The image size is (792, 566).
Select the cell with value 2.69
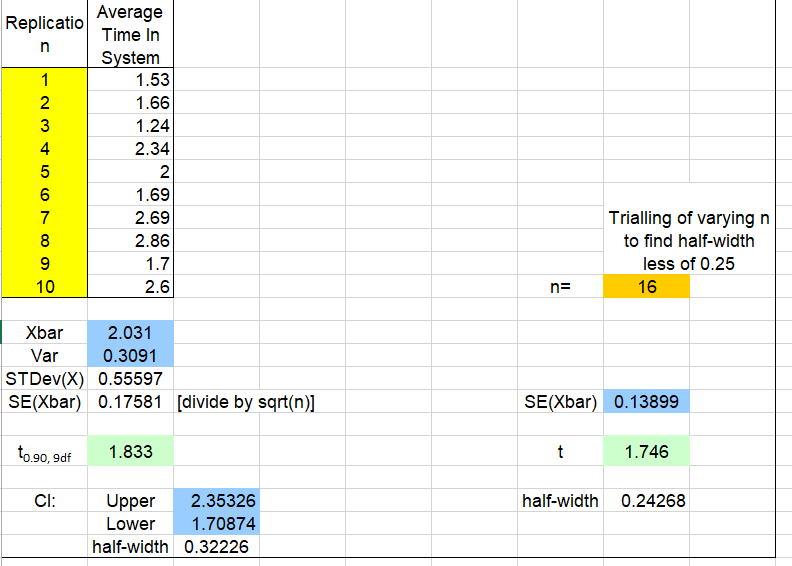coord(130,217)
